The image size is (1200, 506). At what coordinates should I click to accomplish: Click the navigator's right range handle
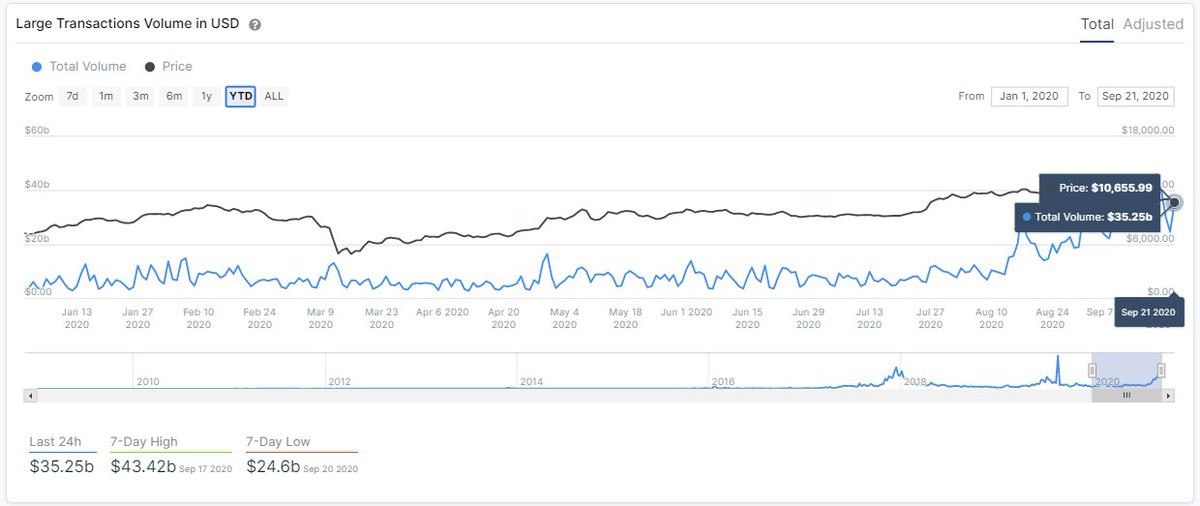(x=1161, y=371)
